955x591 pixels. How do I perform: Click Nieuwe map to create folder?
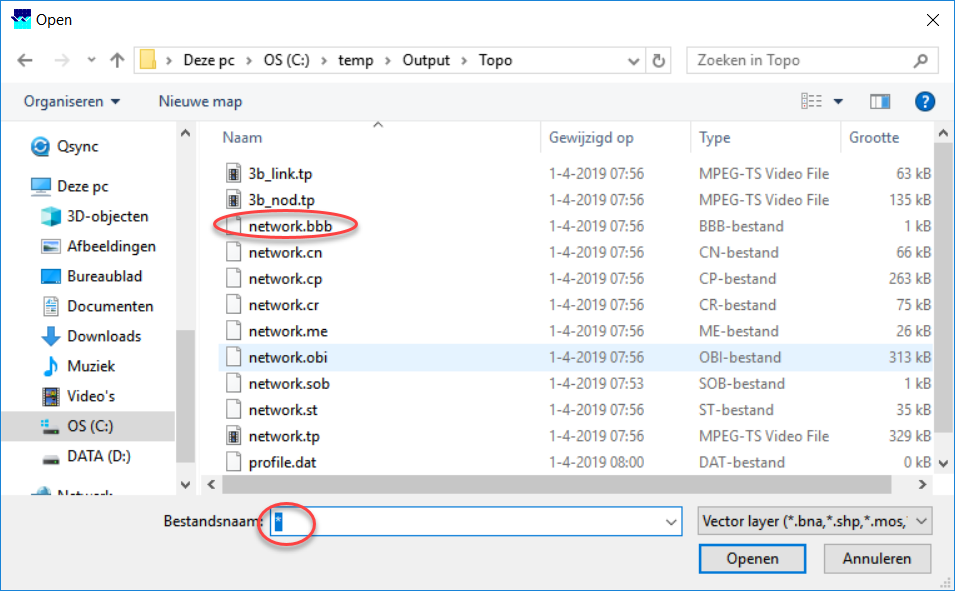coord(200,101)
